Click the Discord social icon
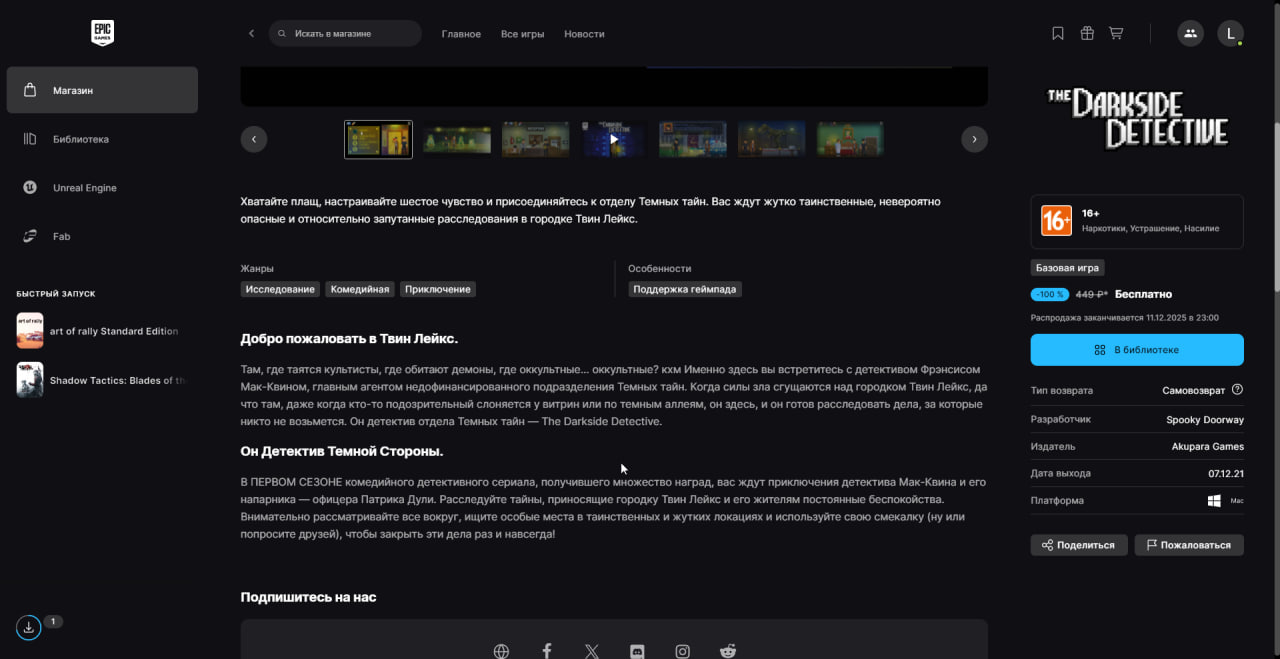This screenshot has width=1280, height=659. 637,651
